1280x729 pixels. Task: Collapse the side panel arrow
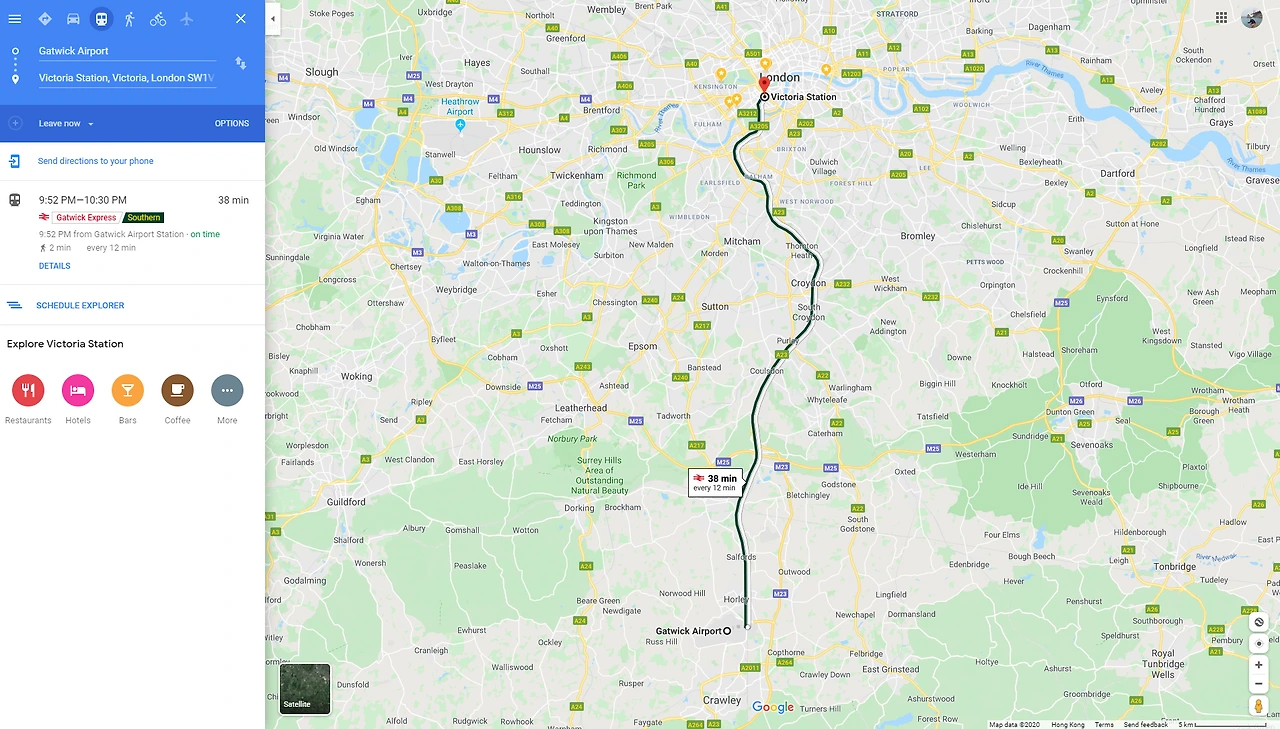click(272, 18)
